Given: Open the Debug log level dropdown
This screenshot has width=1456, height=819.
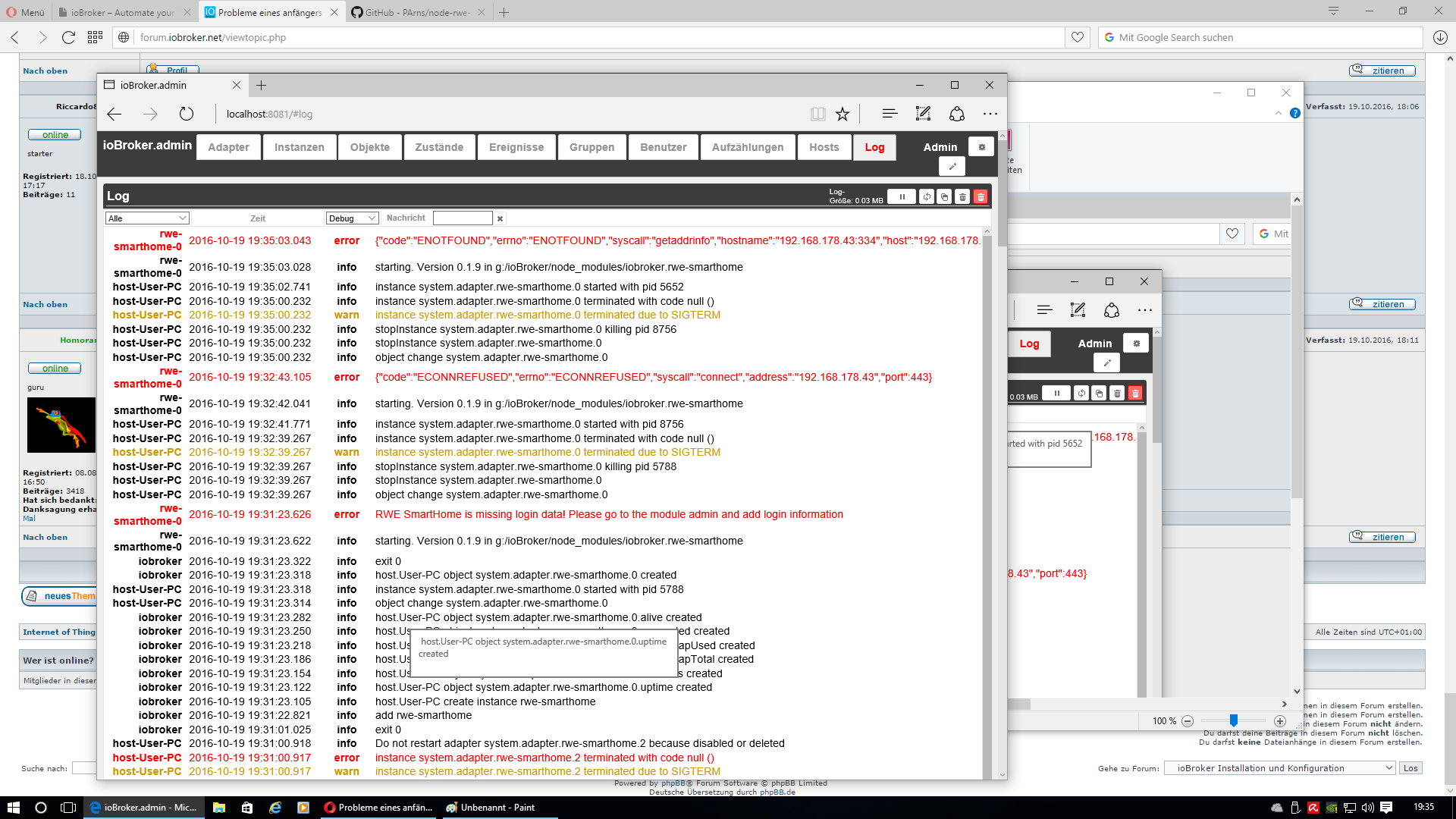Looking at the screenshot, I should click(352, 218).
